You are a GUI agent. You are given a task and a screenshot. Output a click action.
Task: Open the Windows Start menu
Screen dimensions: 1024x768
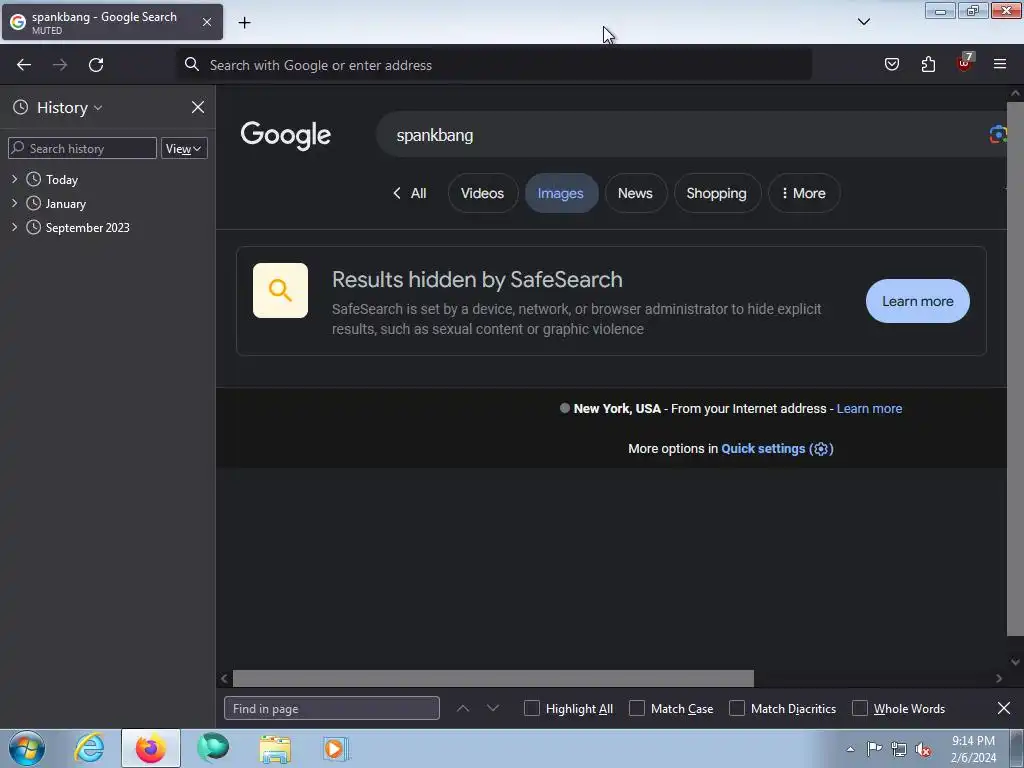pos(27,748)
